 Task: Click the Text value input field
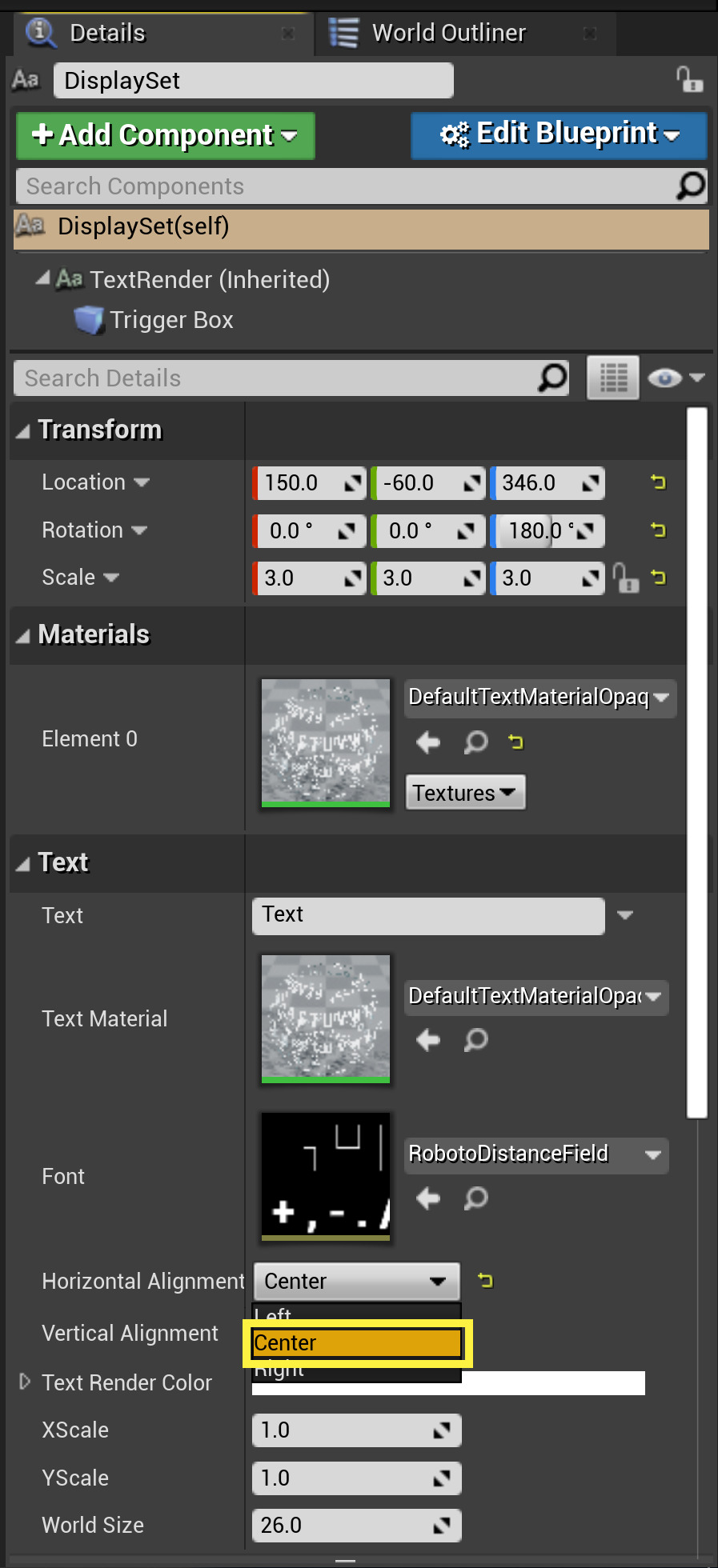(428, 915)
